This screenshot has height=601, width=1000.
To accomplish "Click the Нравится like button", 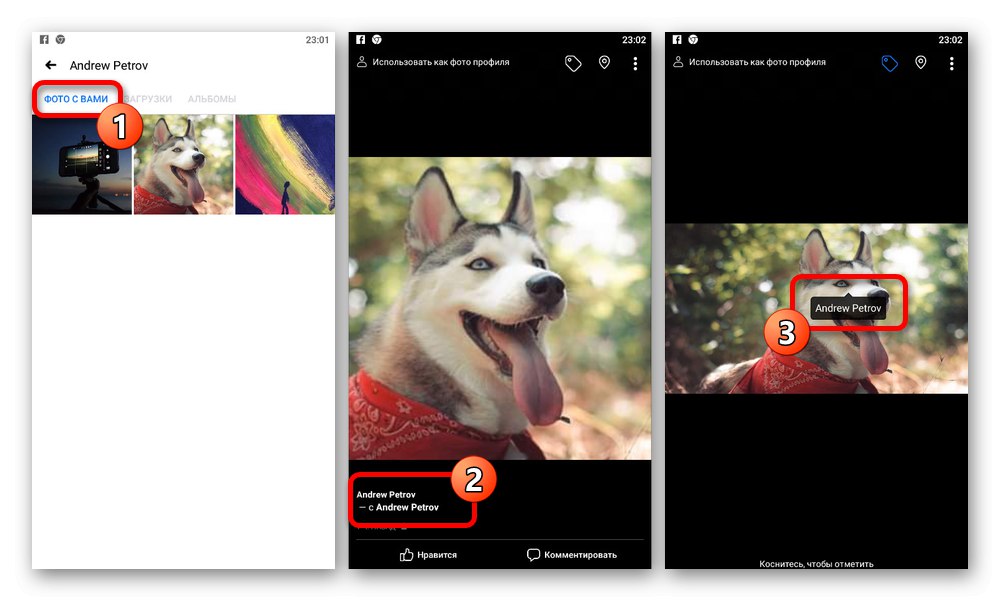I will pos(428,555).
